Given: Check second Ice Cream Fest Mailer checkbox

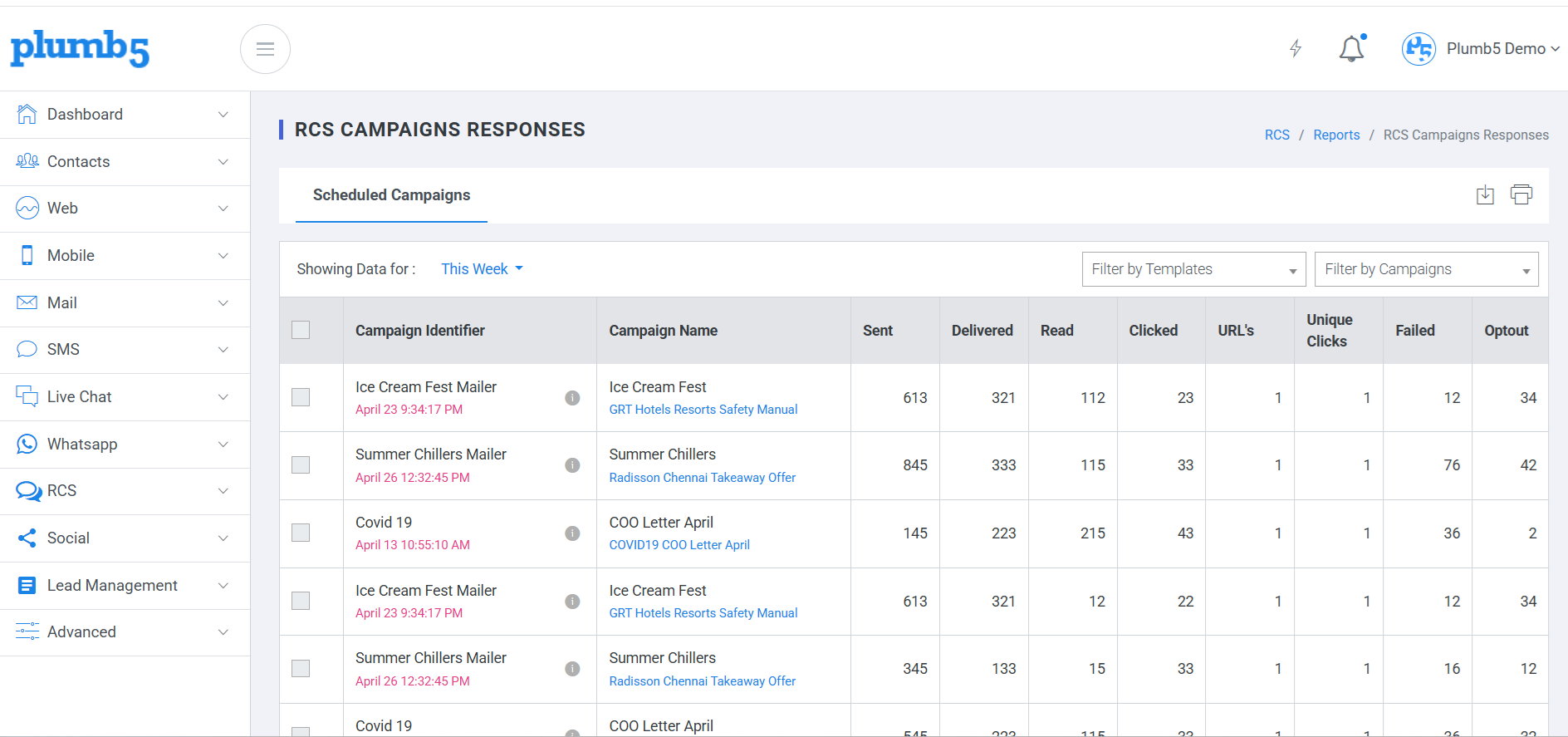Looking at the screenshot, I should [x=301, y=601].
